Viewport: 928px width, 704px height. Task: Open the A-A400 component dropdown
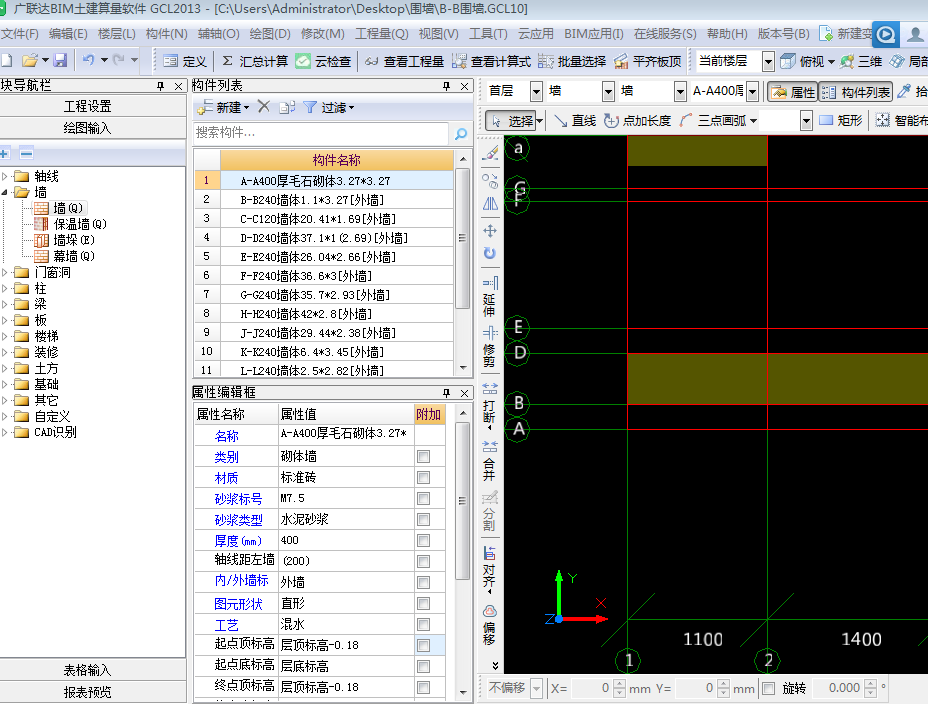coord(752,91)
